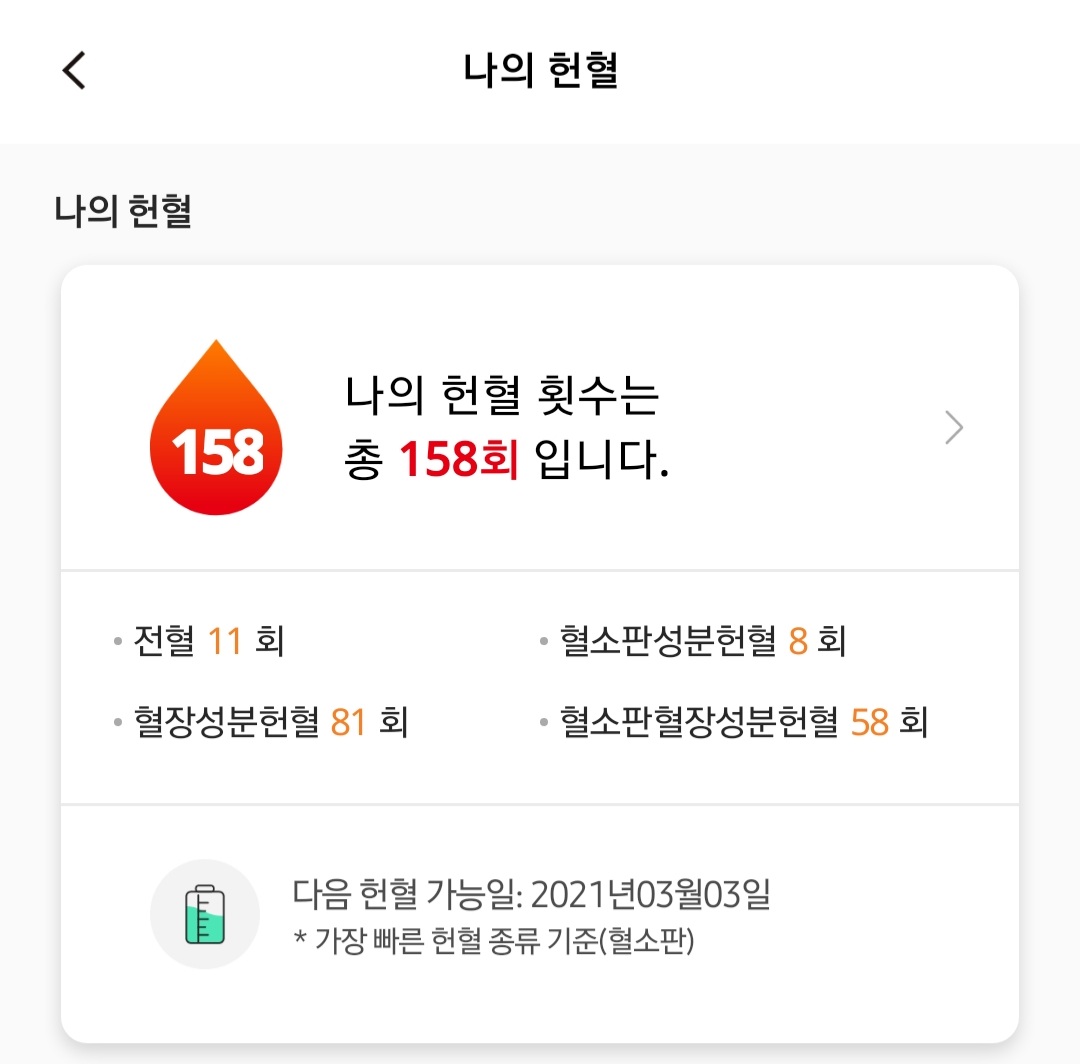Tap the orange number 81 for 혈장성분헌혈
Viewport: 1080px width, 1064px height.
coord(348,722)
